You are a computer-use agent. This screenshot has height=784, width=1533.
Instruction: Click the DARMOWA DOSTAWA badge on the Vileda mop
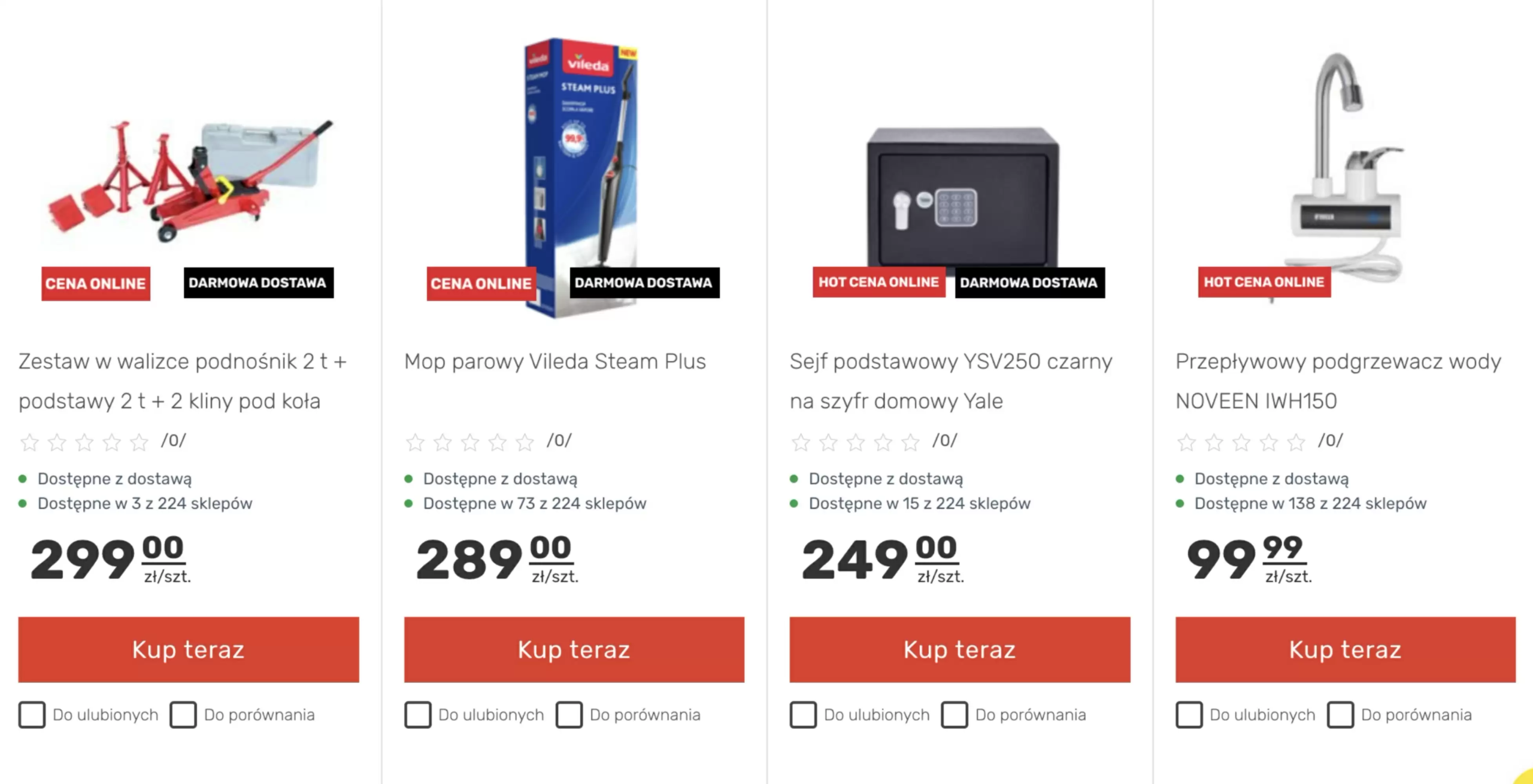click(x=644, y=282)
